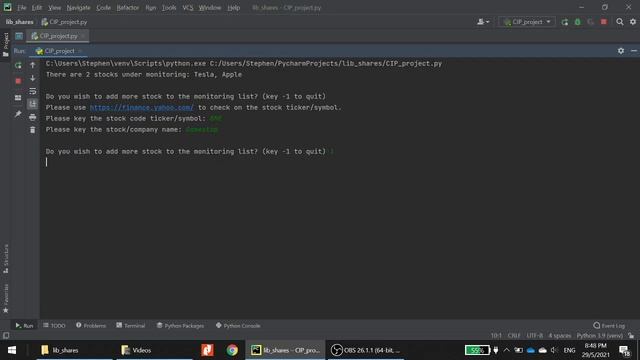Open the Project tool window sidebar

tap(5, 44)
